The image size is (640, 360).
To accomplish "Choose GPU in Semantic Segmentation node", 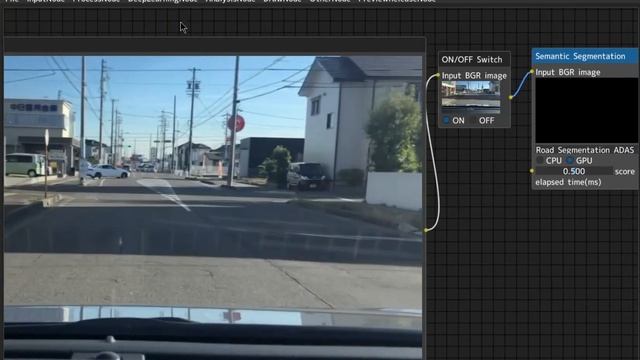I will click(570, 160).
